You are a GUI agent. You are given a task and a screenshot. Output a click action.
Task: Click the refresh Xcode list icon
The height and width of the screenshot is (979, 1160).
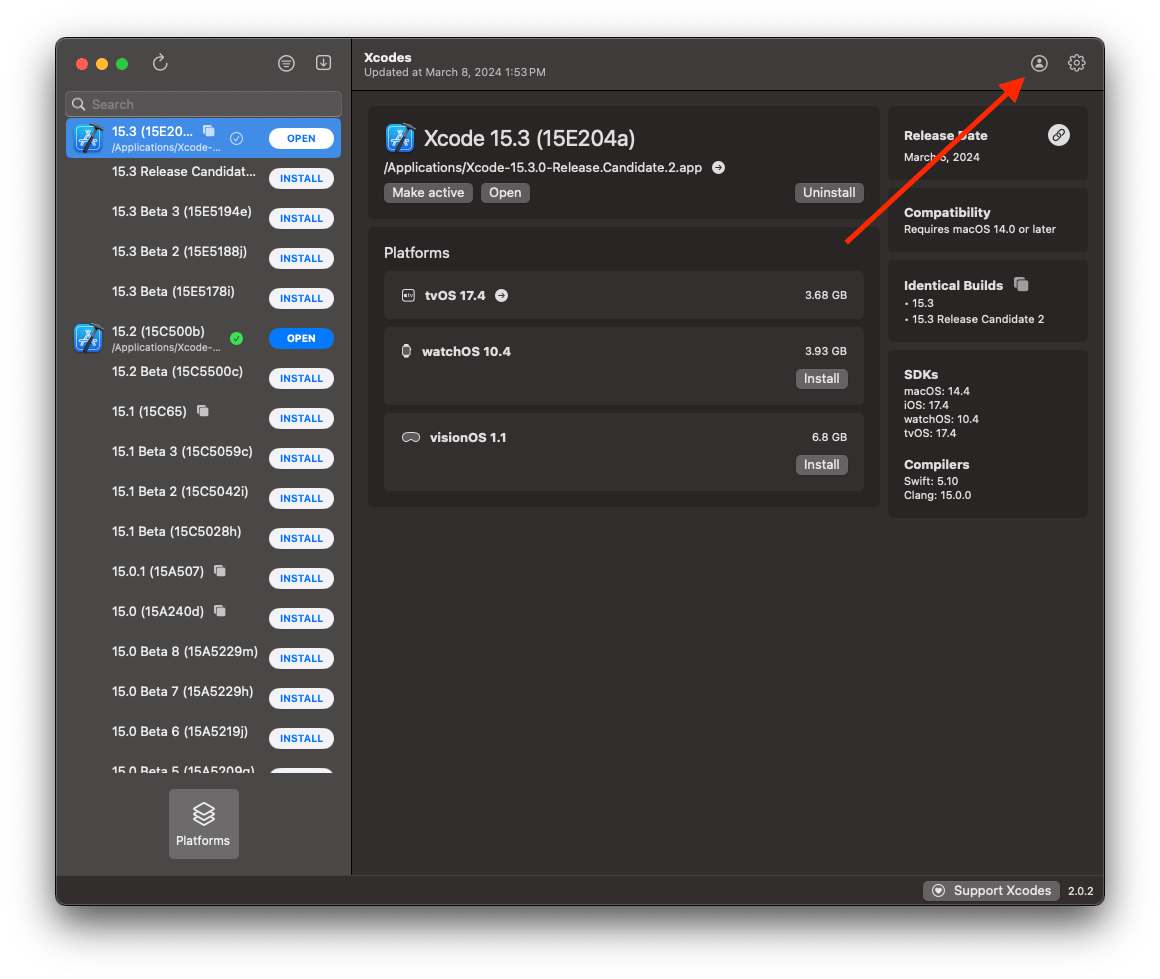click(160, 63)
